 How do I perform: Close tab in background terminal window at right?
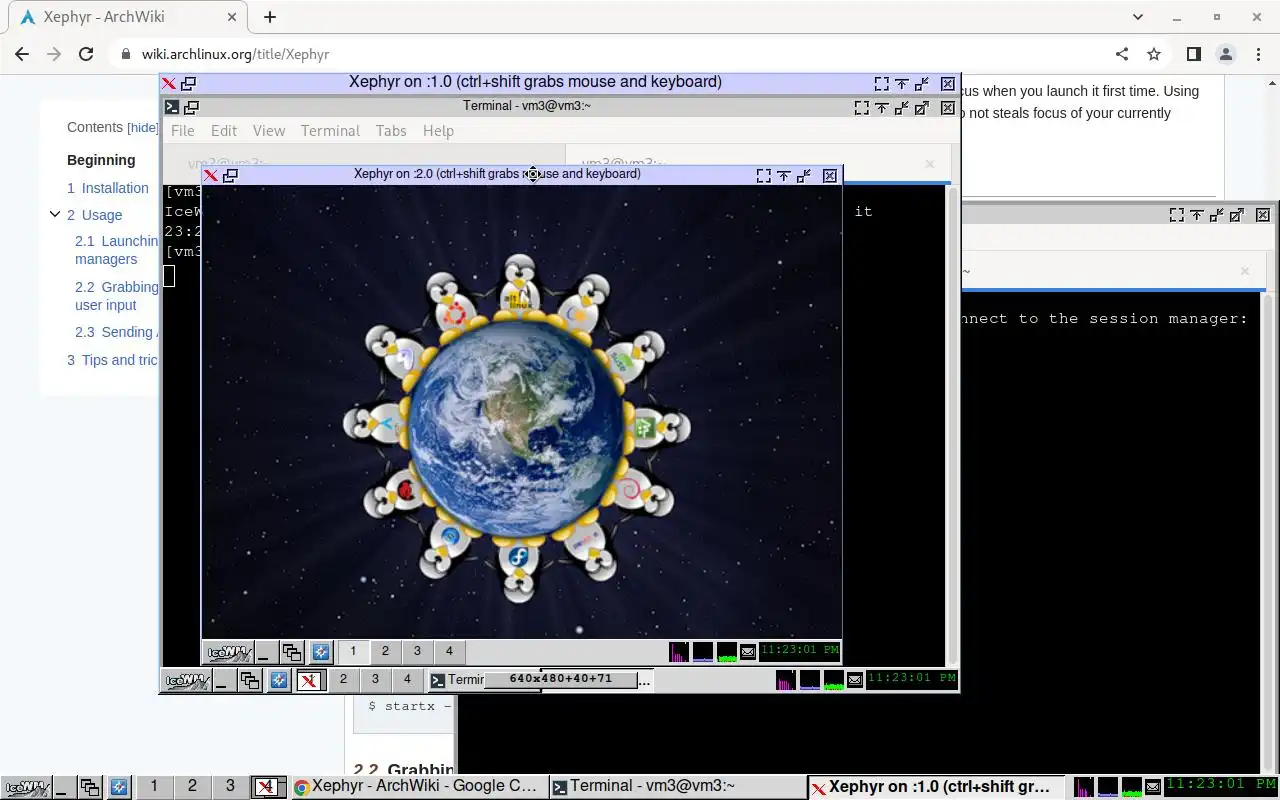coord(1245,271)
